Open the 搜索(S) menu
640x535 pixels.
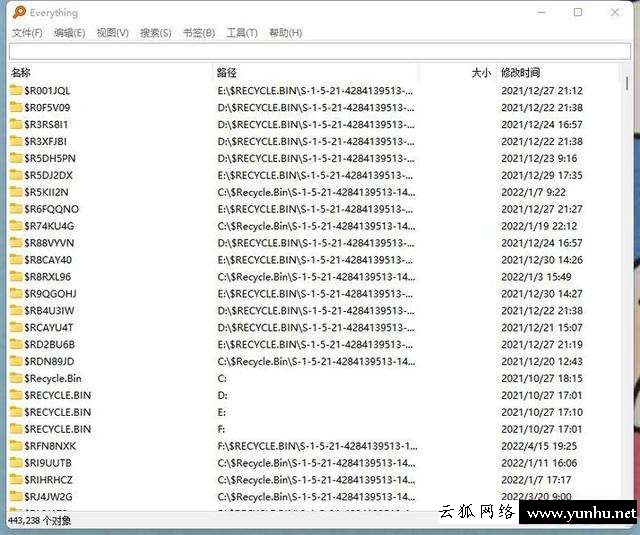pyautogui.click(x=156, y=33)
